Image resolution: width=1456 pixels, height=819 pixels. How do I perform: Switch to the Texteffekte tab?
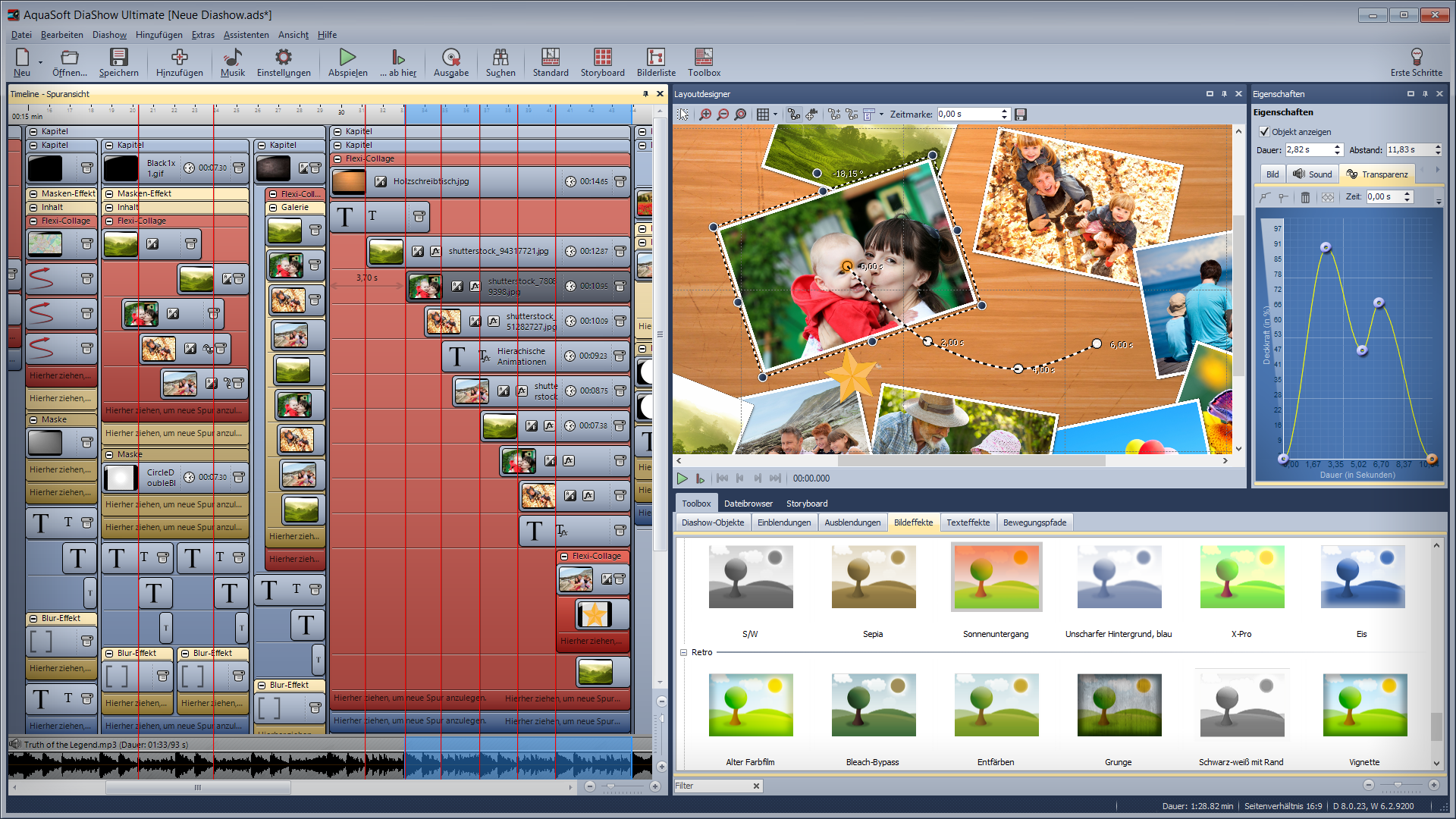click(x=968, y=522)
